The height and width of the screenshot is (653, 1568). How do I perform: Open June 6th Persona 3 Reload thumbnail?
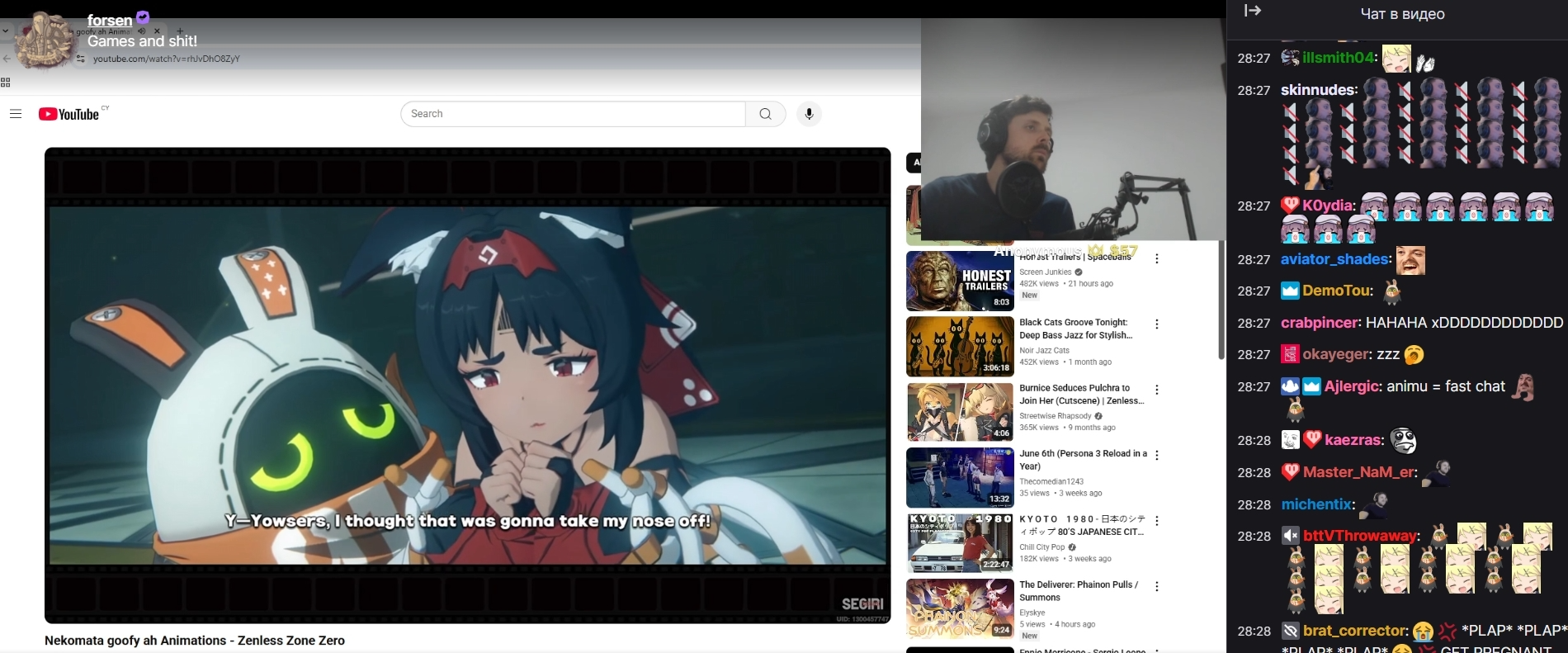click(960, 477)
